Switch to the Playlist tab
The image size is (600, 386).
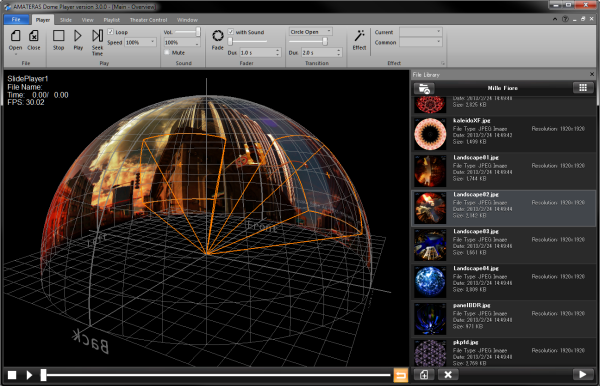112,20
